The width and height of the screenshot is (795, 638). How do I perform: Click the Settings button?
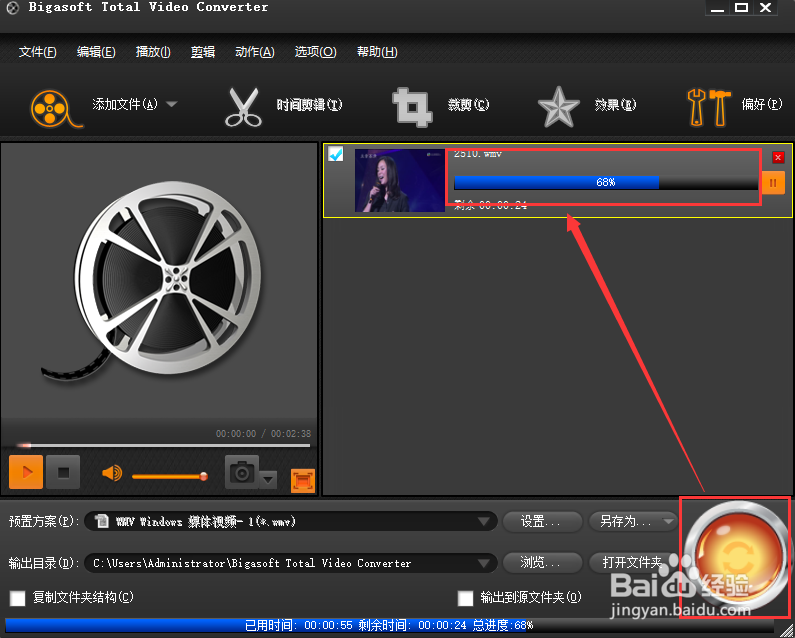(x=542, y=521)
